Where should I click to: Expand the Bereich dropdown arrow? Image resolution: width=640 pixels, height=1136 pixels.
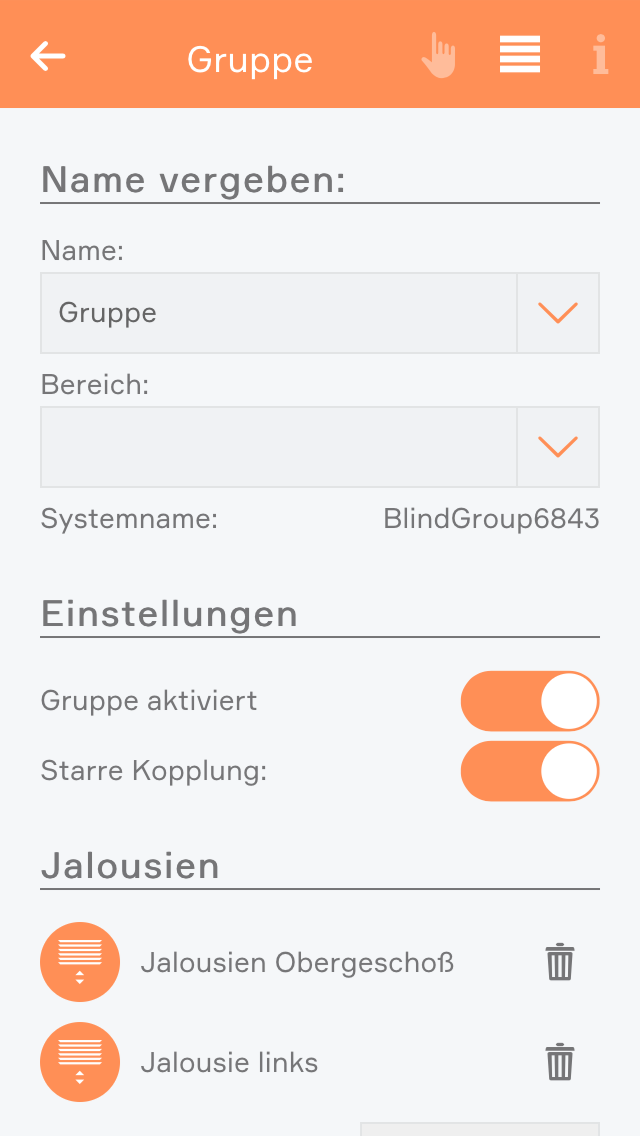point(558,447)
